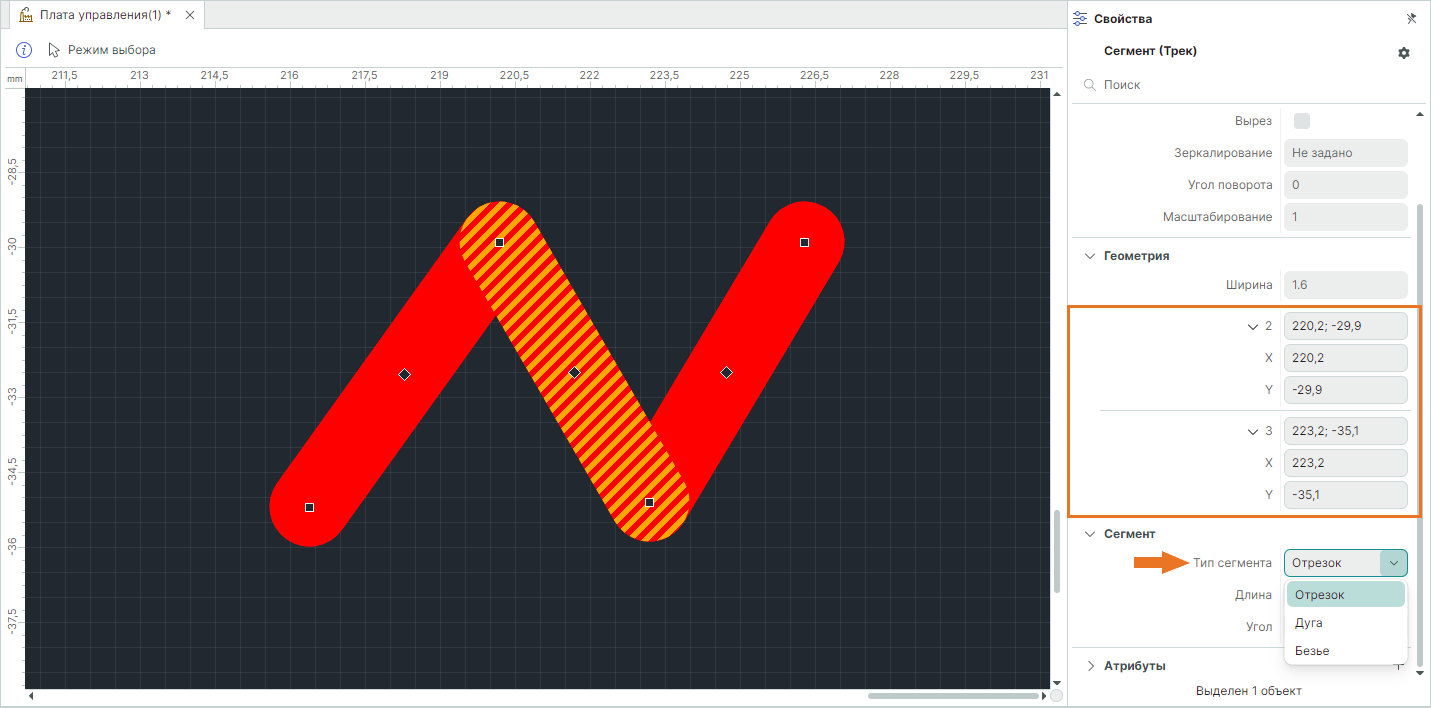
Task: Expand the Атрибуты section
Action: pos(1090,666)
